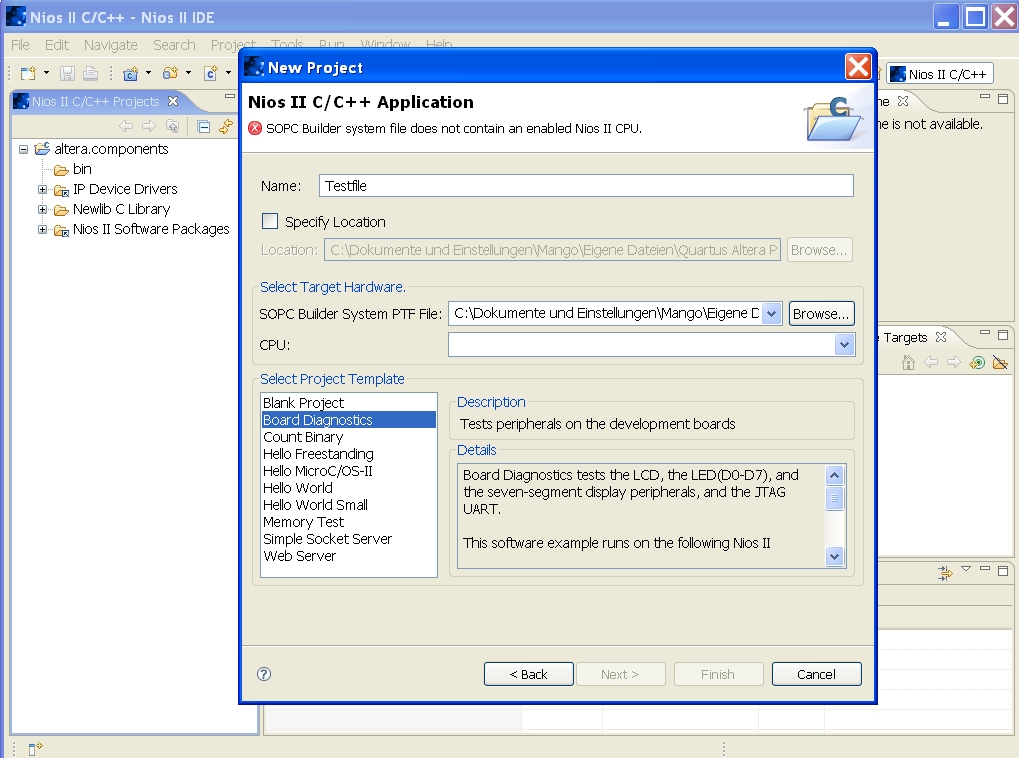Click the New wizard toolbar icon

tap(28, 73)
